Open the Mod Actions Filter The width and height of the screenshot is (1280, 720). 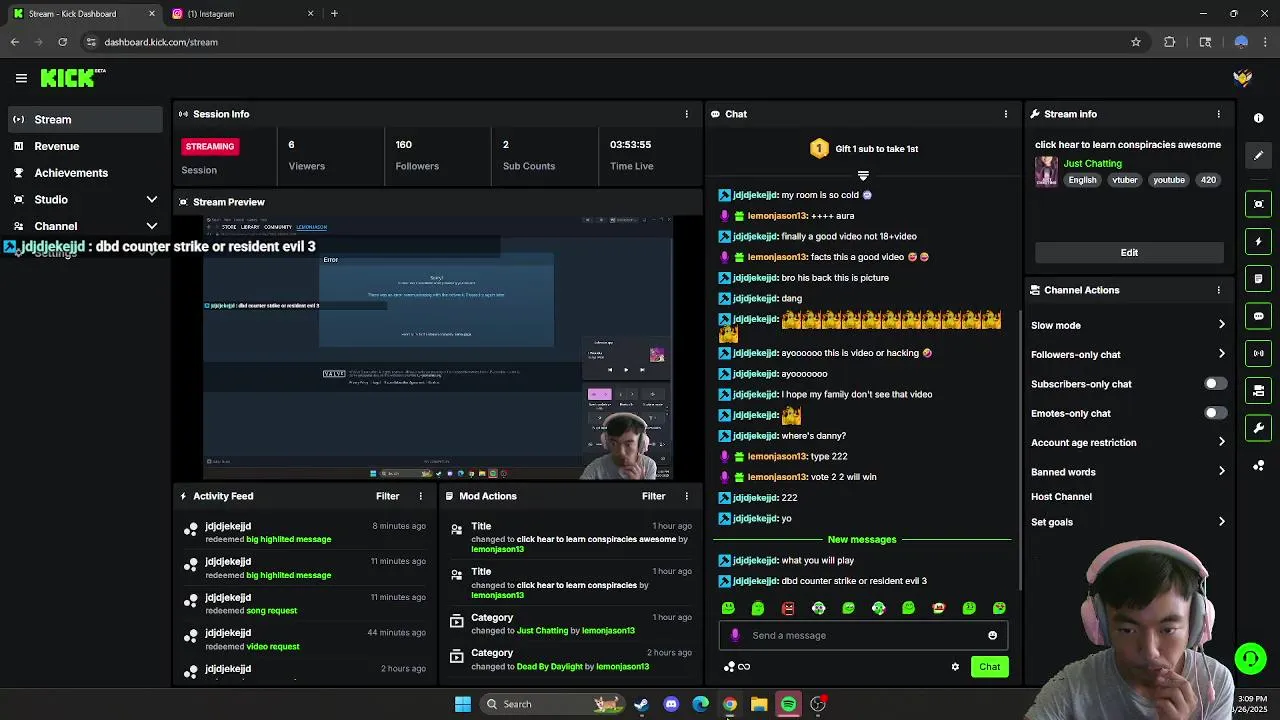[653, 496]
